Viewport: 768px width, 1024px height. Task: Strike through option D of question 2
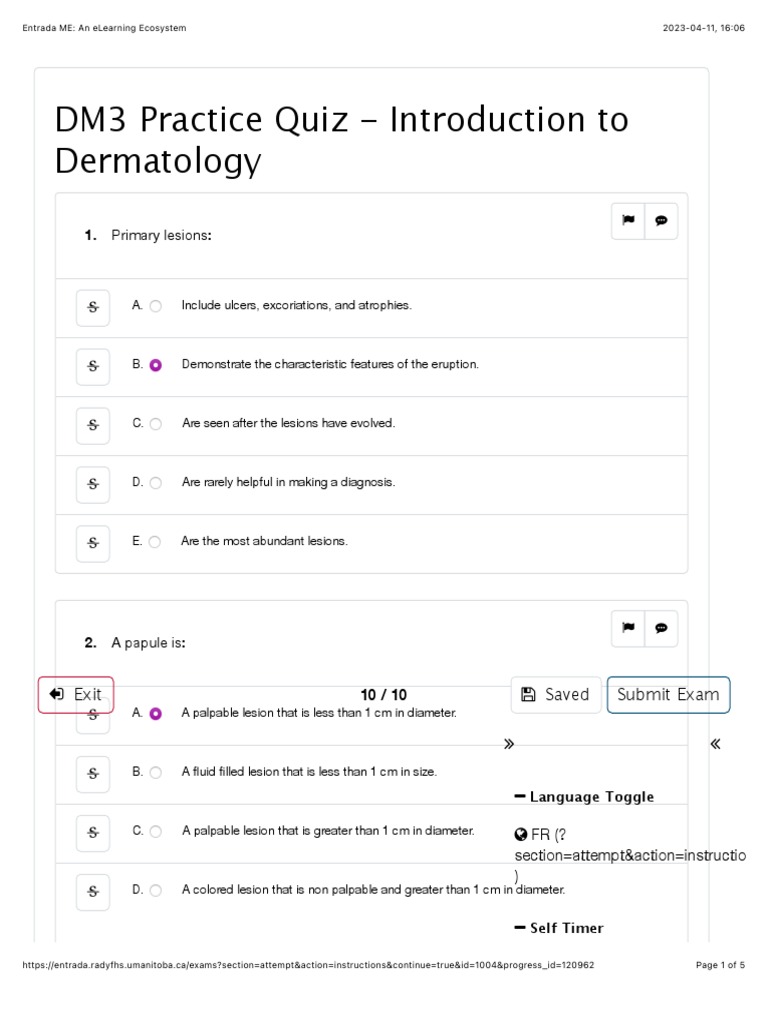coord(93,891)
